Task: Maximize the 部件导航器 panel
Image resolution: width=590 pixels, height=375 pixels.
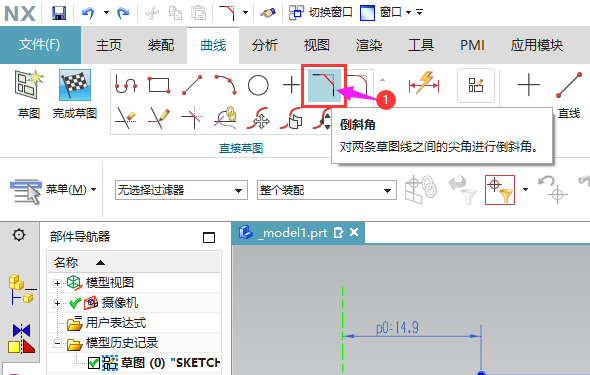Action: 209,237
